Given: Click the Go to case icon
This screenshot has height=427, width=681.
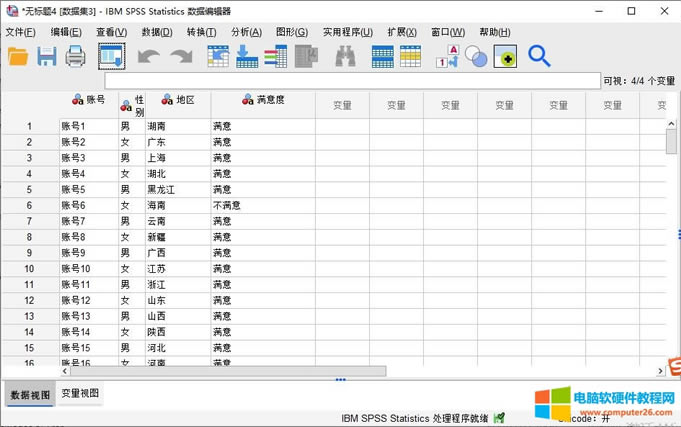Looking at the screenshot, I should (x=218, y=57).
